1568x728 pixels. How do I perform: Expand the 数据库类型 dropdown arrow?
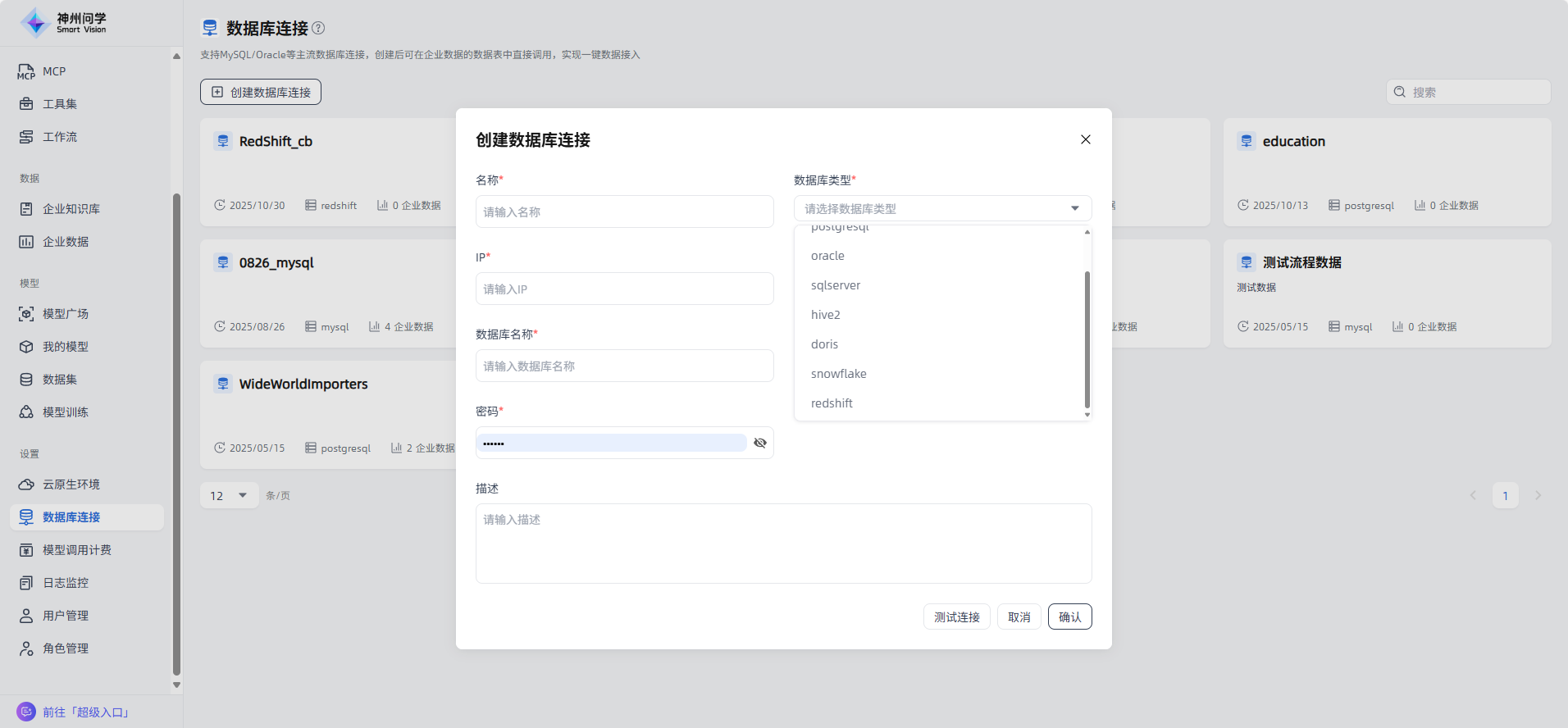pos(1074,208)
